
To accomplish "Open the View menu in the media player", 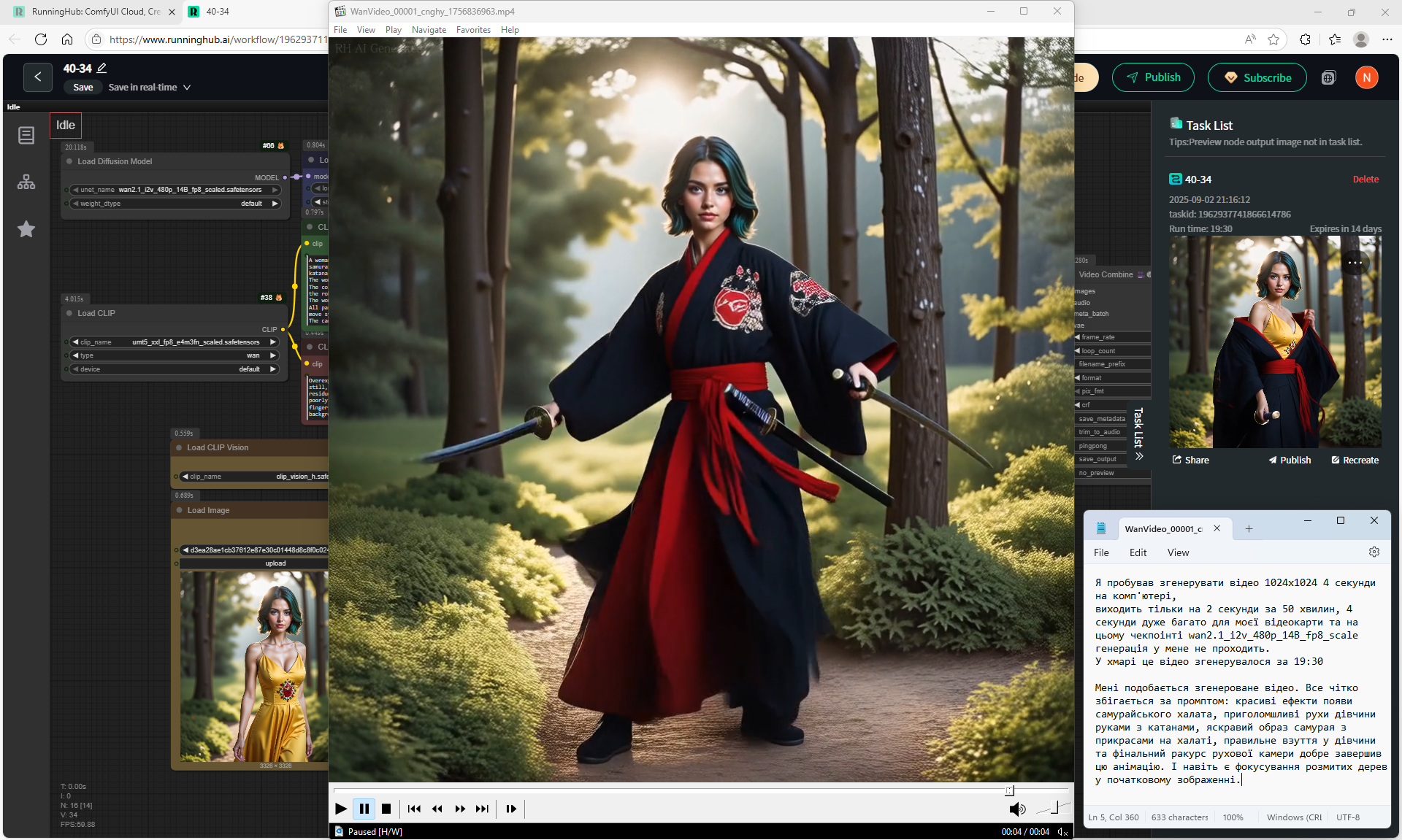I will (x=366, y=30).
